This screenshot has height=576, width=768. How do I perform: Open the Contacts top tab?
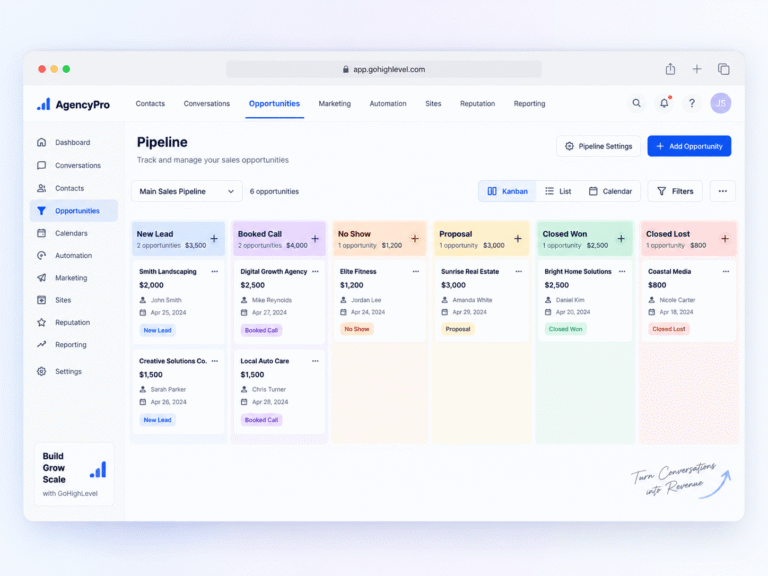(x=150, y=104)
